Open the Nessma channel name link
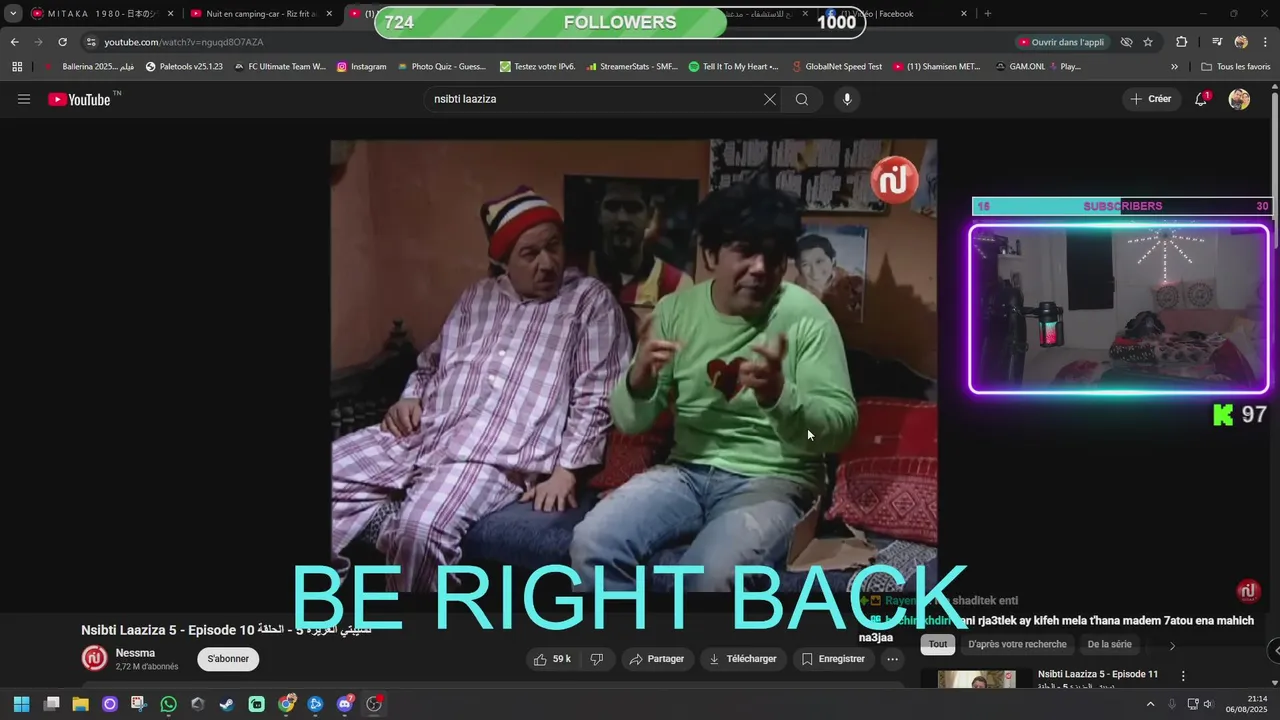The image size is (1280, 720). click(x=135, y=653)
